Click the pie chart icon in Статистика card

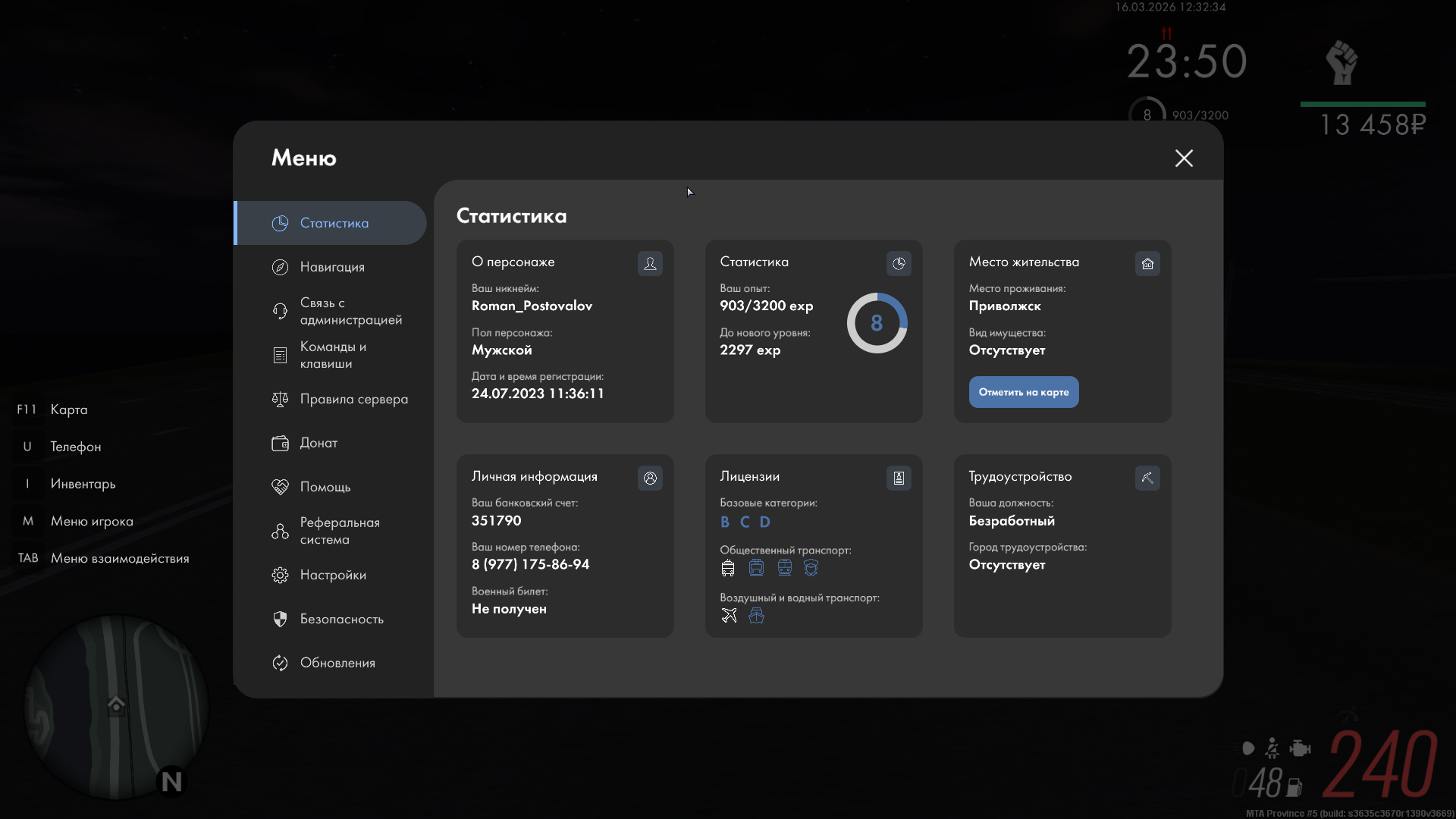(899, 263)
